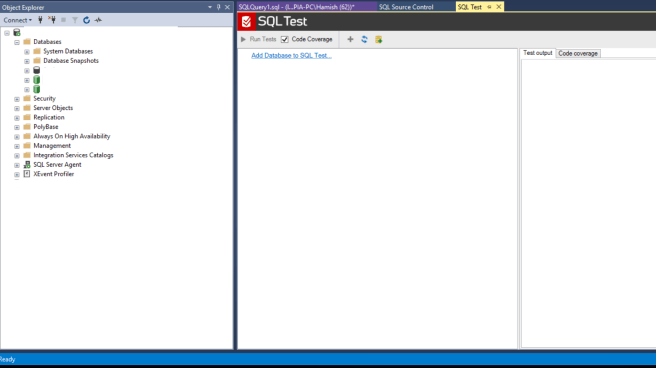Expand the black database node
The width and height of the screenshot is (656, 368).
pyautogui.click(x=27, y=71)
